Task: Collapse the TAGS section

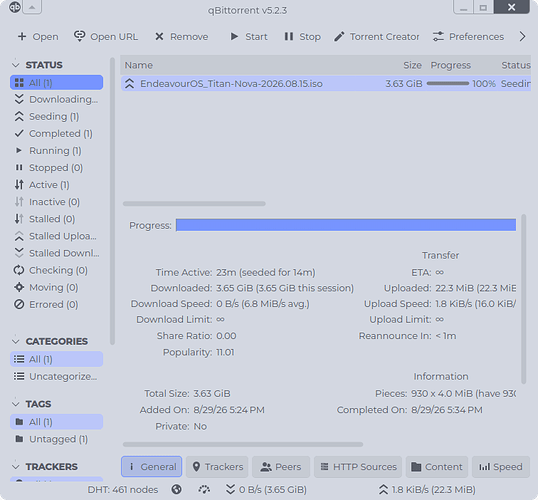Action: (15, 404)
